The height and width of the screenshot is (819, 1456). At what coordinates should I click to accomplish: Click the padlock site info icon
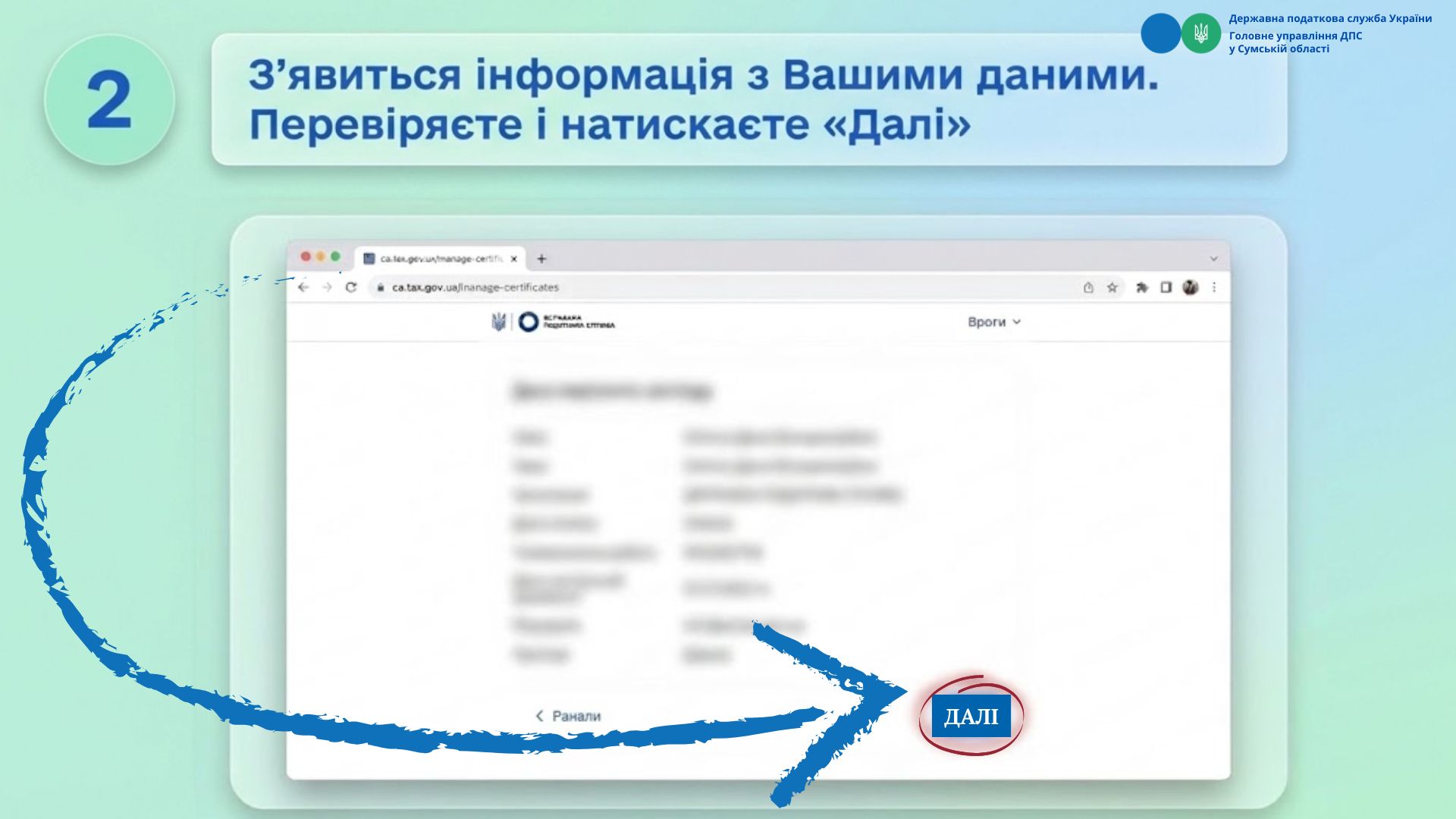[381, 287]
